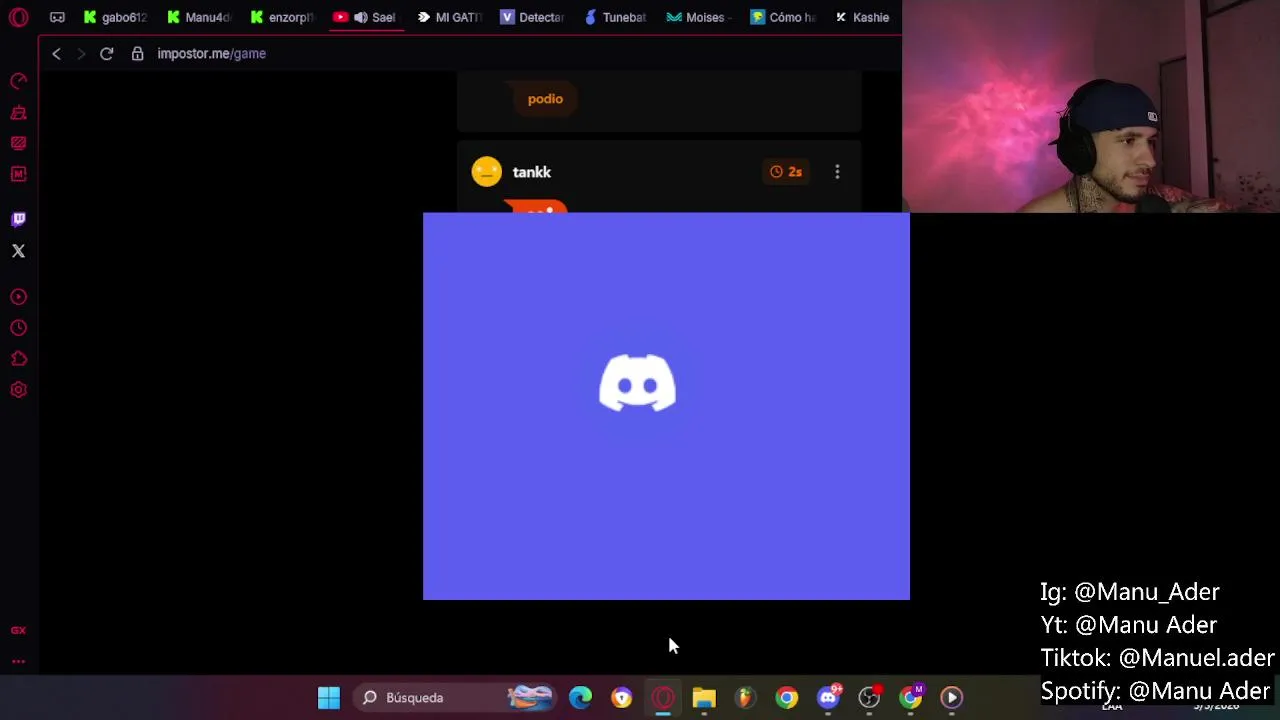The height and width of the screenshot is (720, 1280).
Task: Switch to the Kashie tab
Action: (x=862, y=17)
